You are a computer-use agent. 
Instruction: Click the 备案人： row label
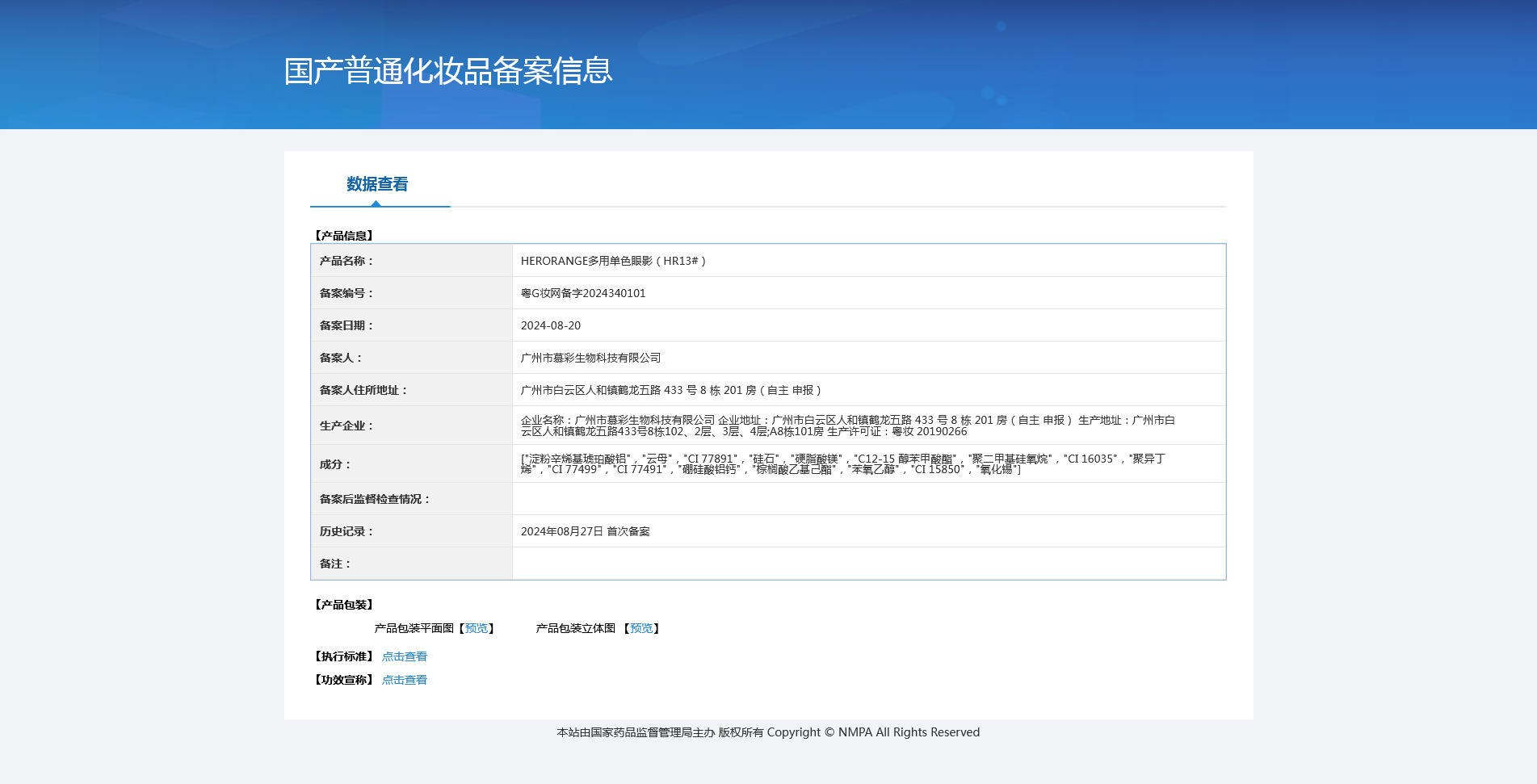(341, 358)
